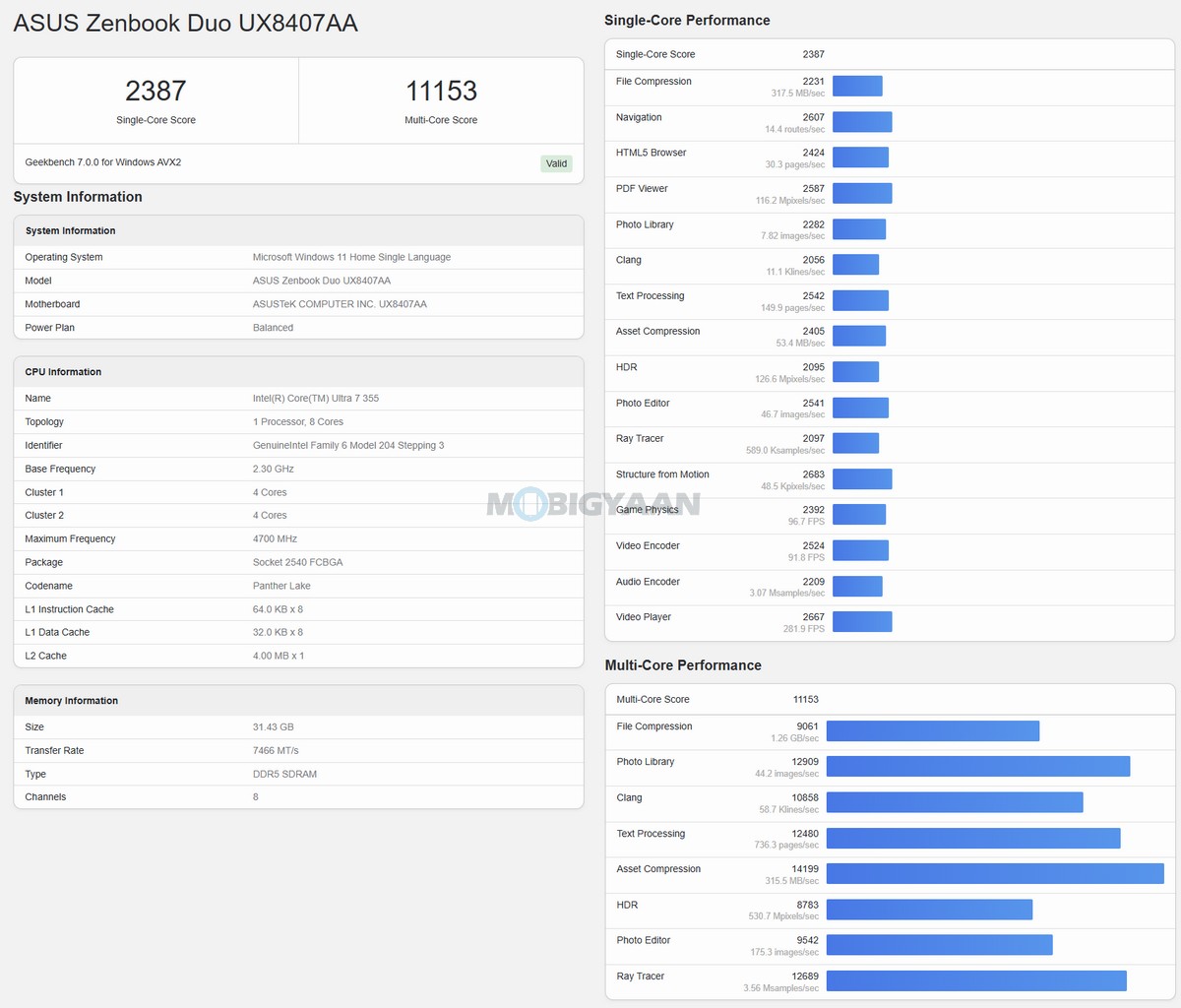Click the multi-core Ray Tracer score 12689
This screenshot has height=1008, width=1181.
805,976
